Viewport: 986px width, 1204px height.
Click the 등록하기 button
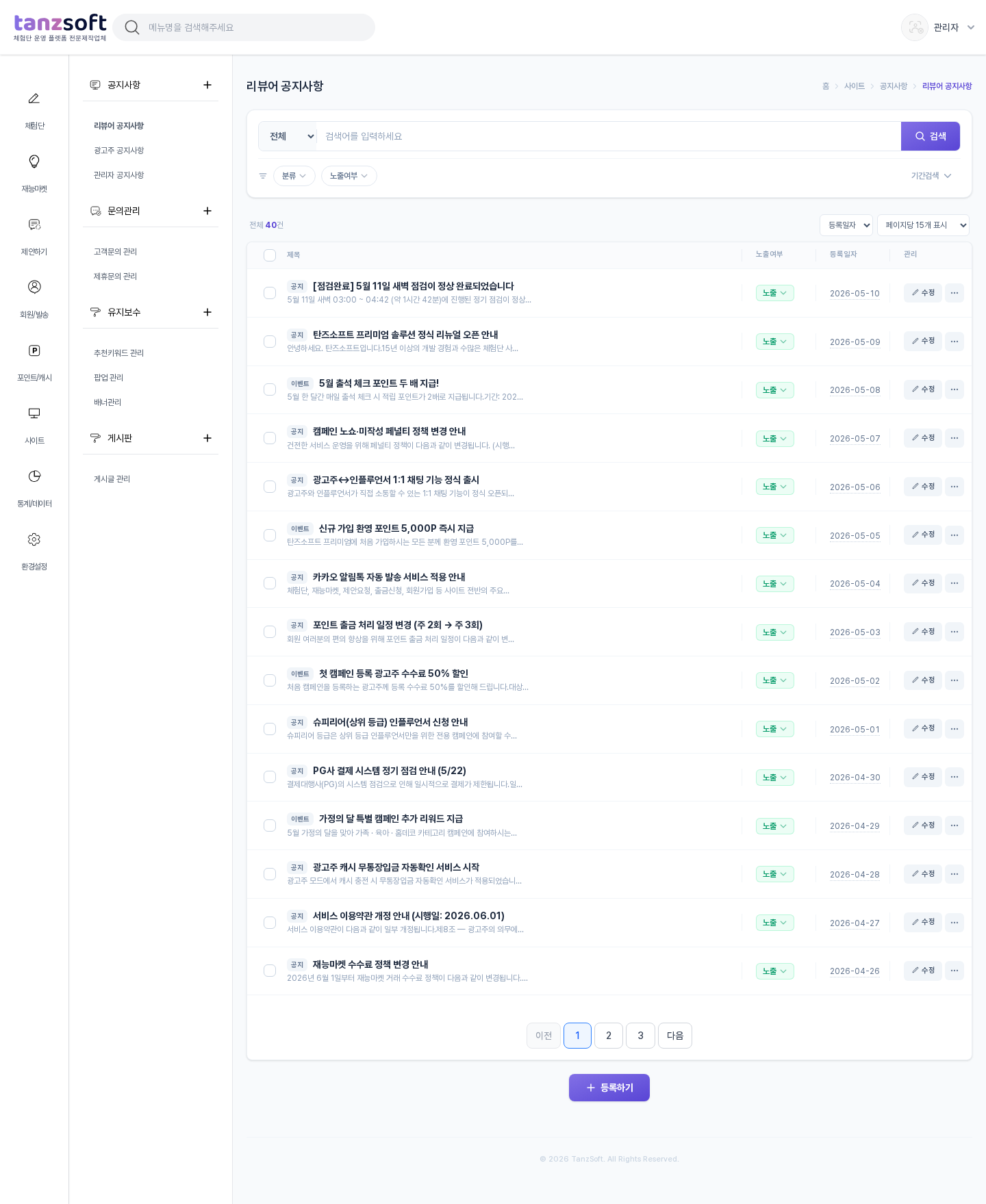tap(609, 1088)
